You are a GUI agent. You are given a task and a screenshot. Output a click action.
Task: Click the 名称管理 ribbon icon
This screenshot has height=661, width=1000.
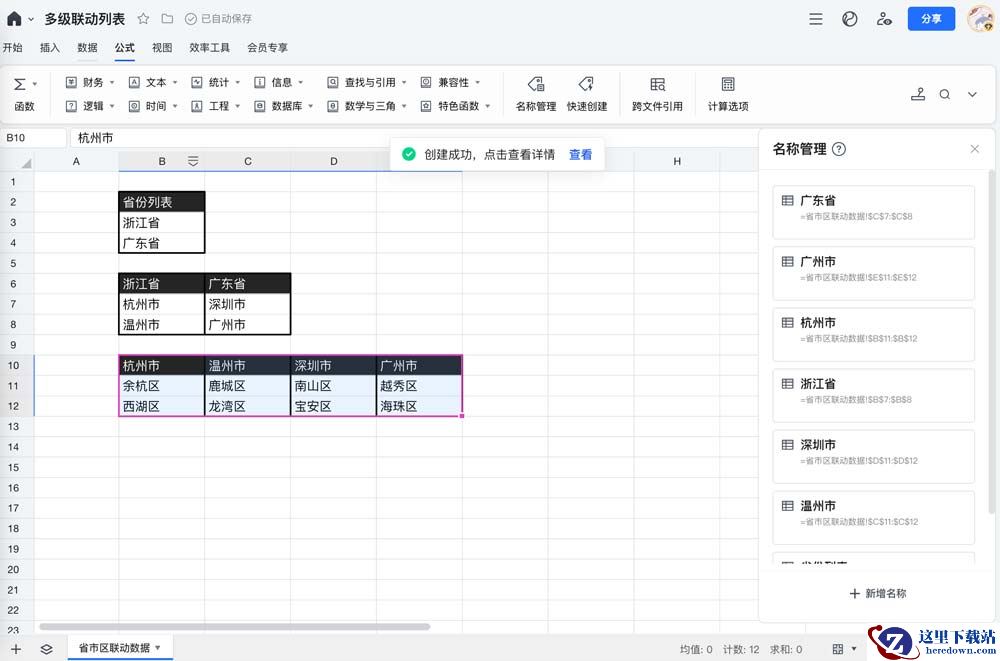coord(535,85)
